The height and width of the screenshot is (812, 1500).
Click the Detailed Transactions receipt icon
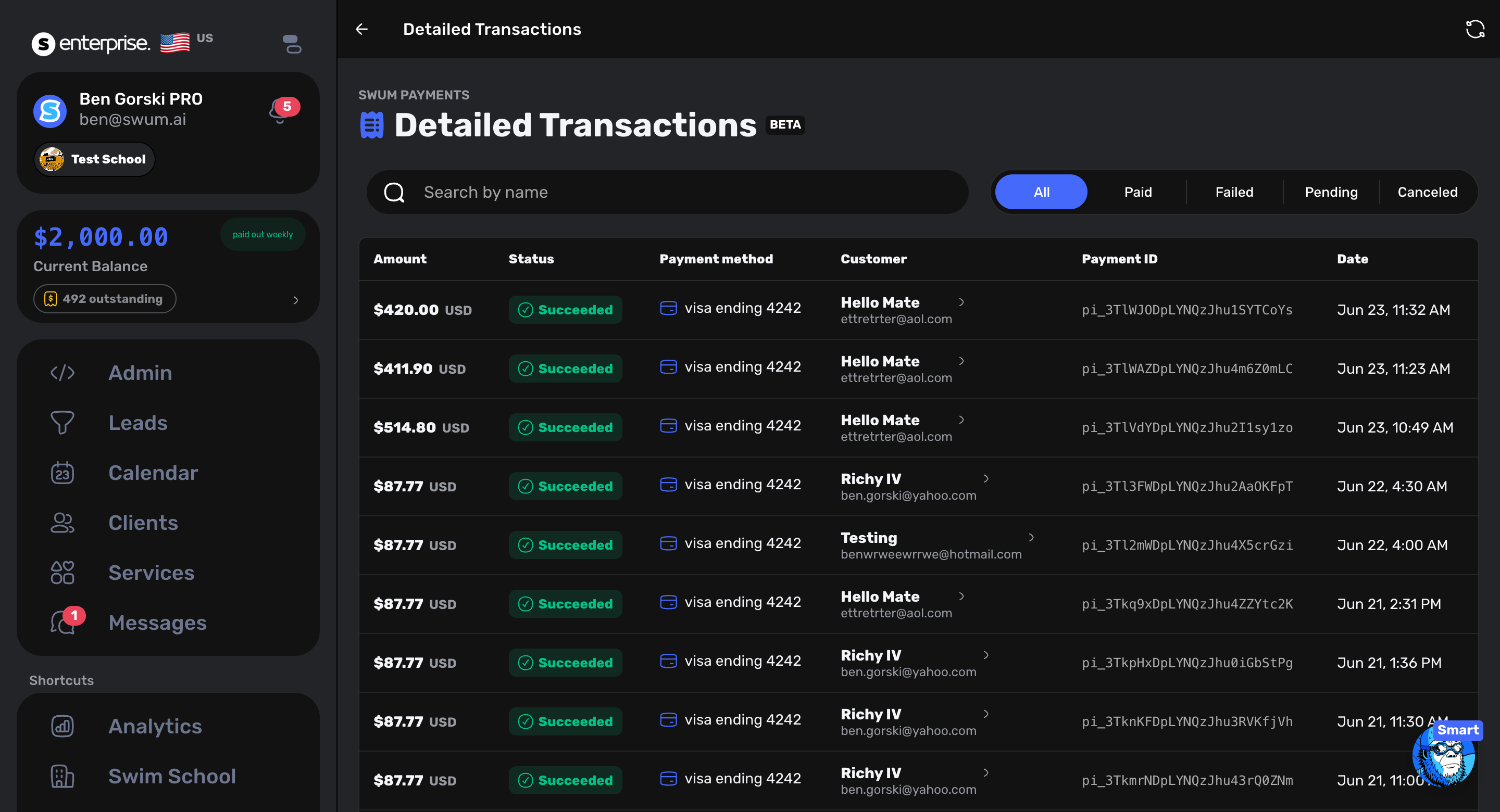click(x=372, y=125)
